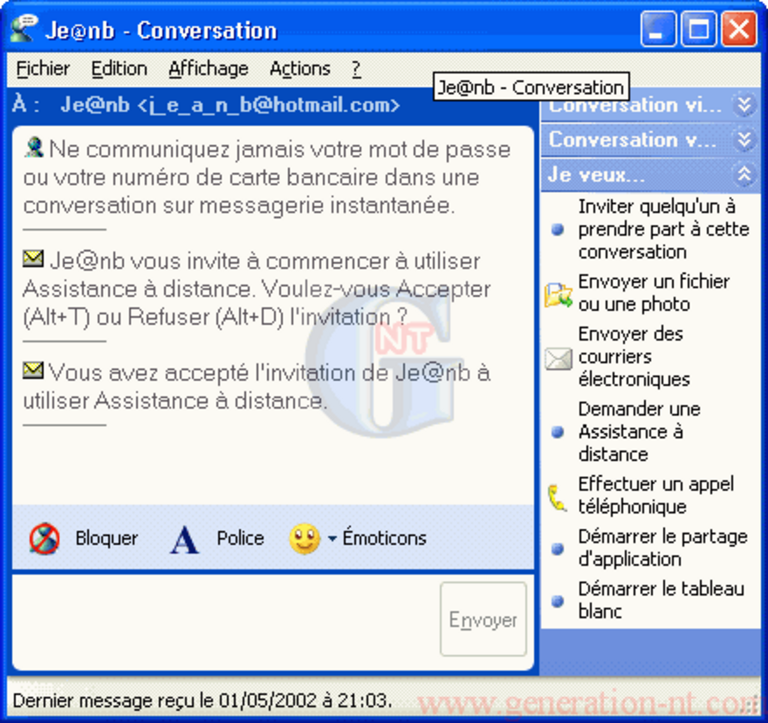This screenshot has width=768, height=723.
Task: Click the smiley Émoticons icon
Action: click(305, 539)
